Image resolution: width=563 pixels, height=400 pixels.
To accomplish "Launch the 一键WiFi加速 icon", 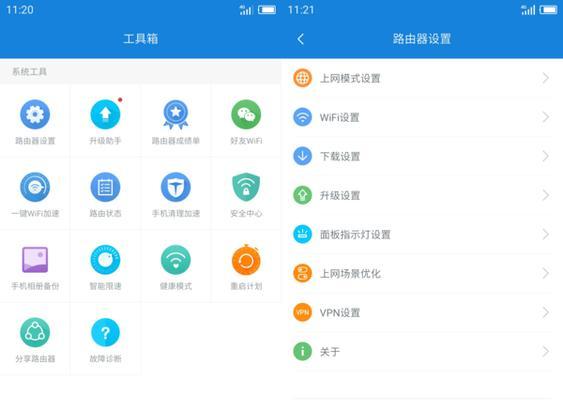I will click(35, 187).
